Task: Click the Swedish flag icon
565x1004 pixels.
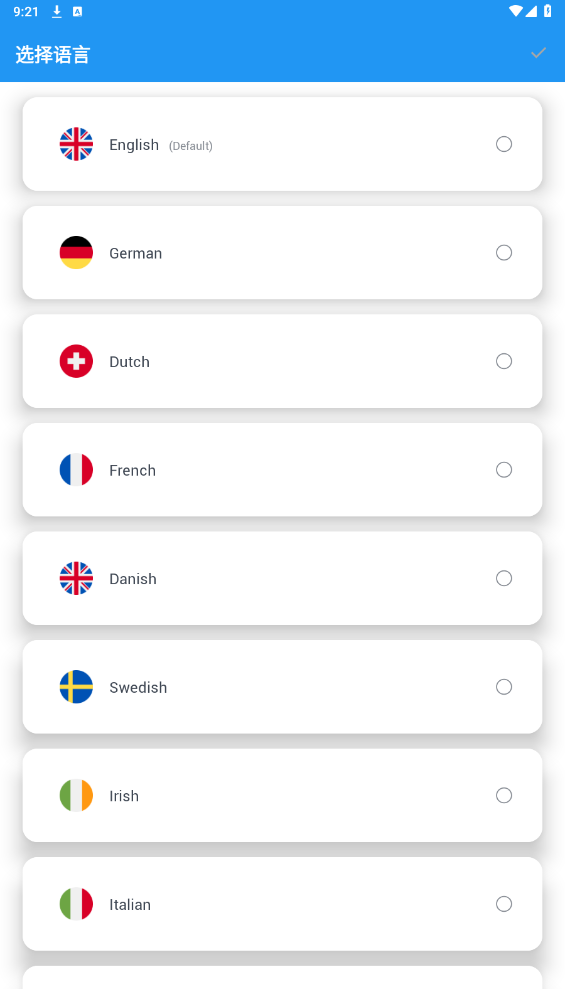Action: click(76, 686)
